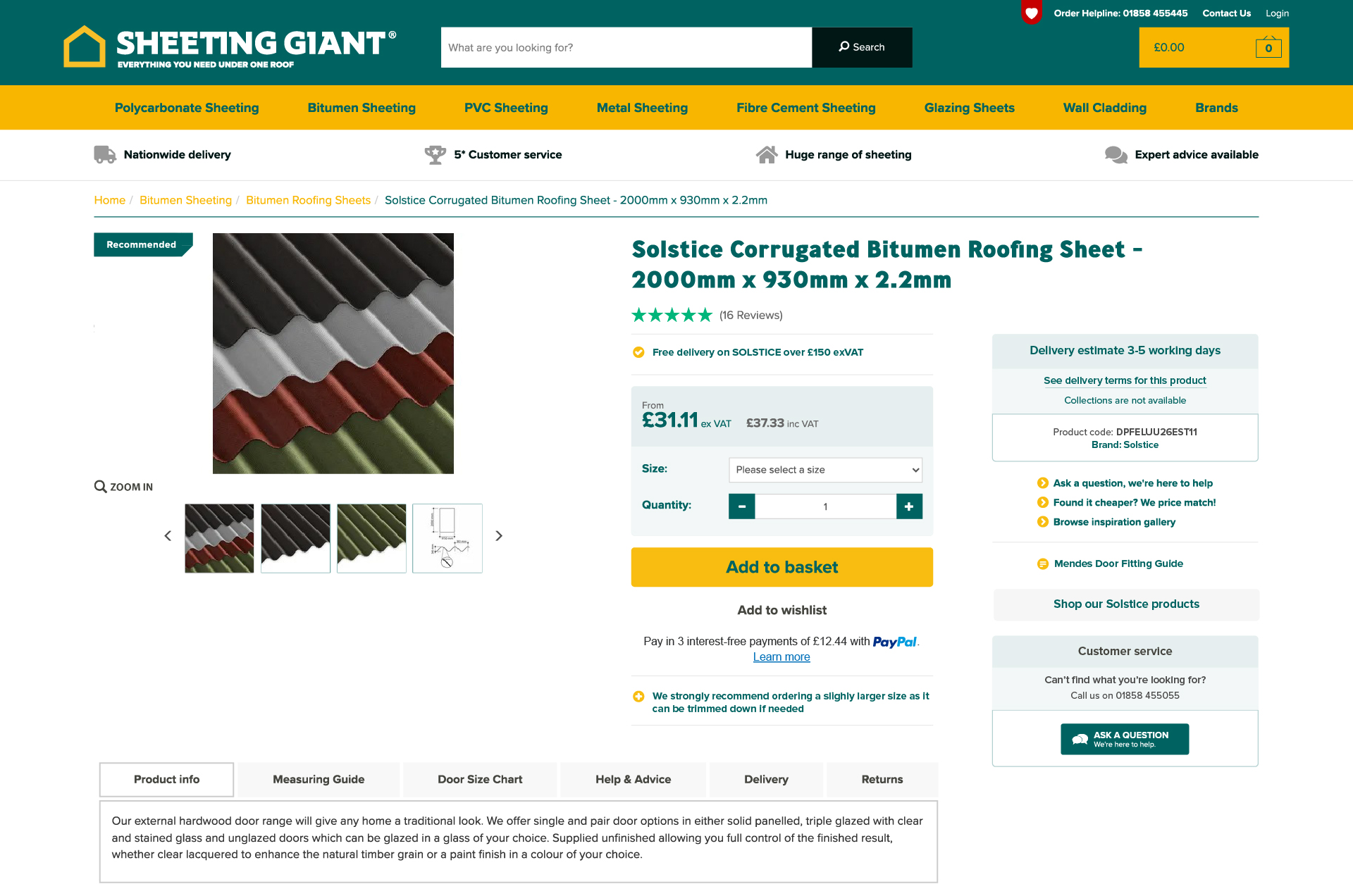
Task: Click the Ask A Question chat button
Action: (x=1124, y=739)
